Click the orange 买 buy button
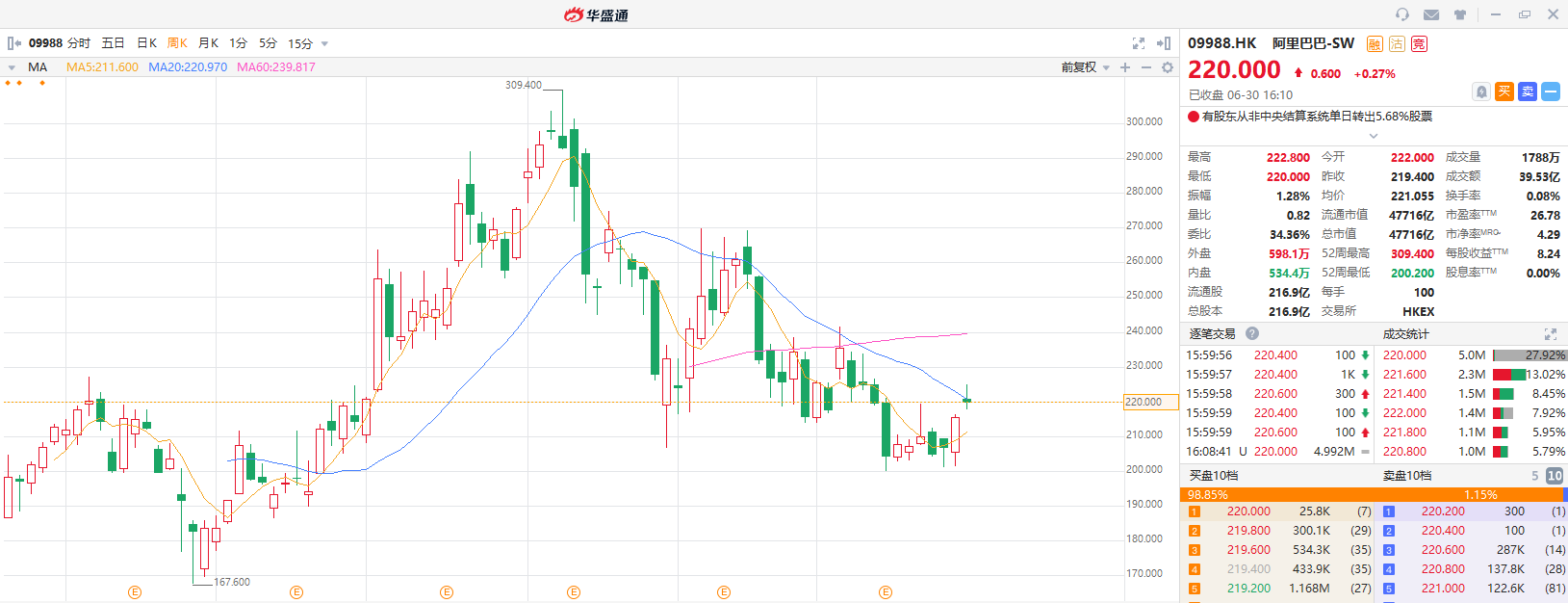Viewport: 1568px width, 603px height. [1504, 92]
